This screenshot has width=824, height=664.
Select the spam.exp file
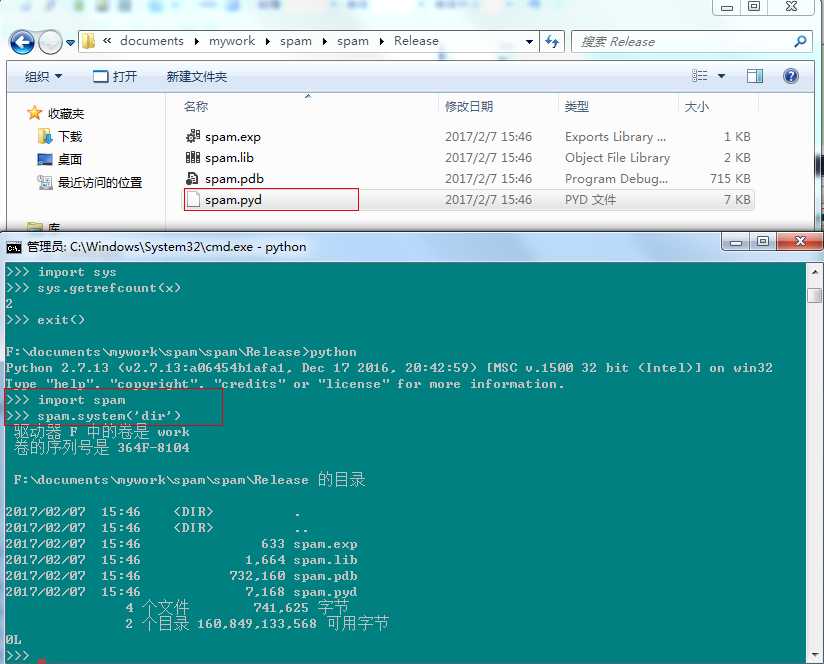pyautogui.click(x=233, y=137)
